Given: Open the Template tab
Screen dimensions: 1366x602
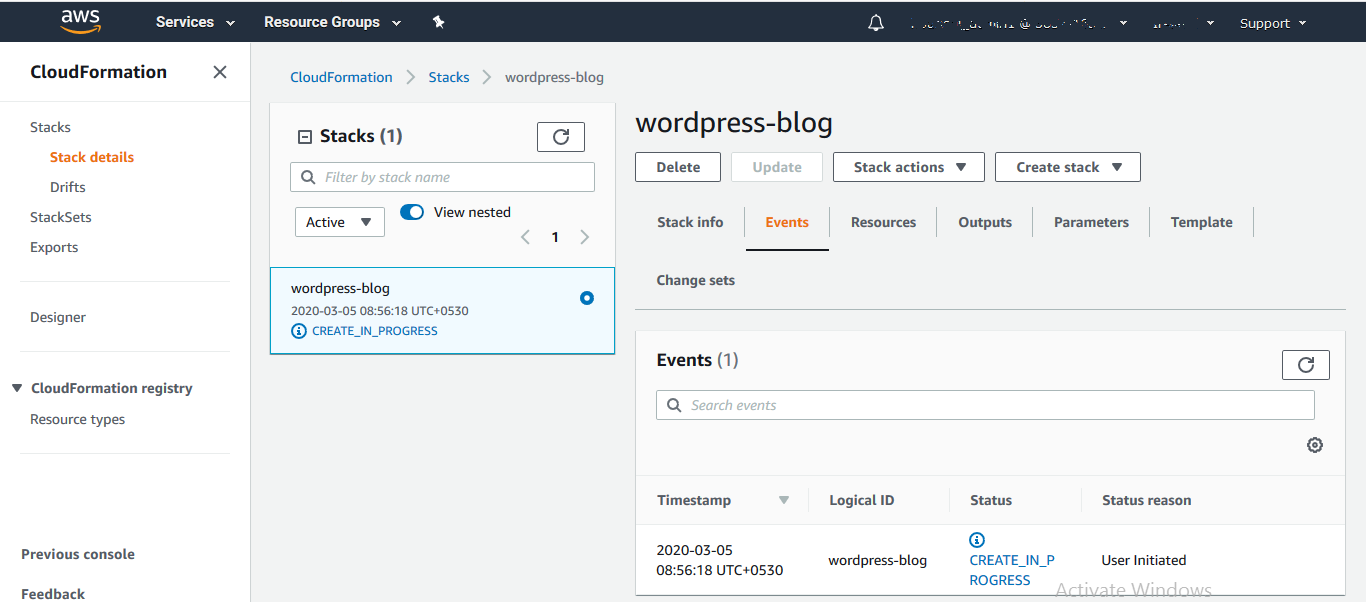Looking at the screenshot, I should (1201, 222).
